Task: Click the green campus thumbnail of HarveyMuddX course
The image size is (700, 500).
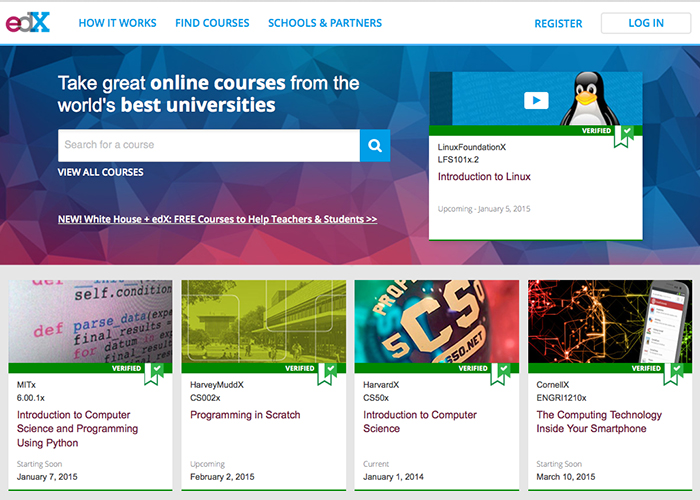Action: 263,321
